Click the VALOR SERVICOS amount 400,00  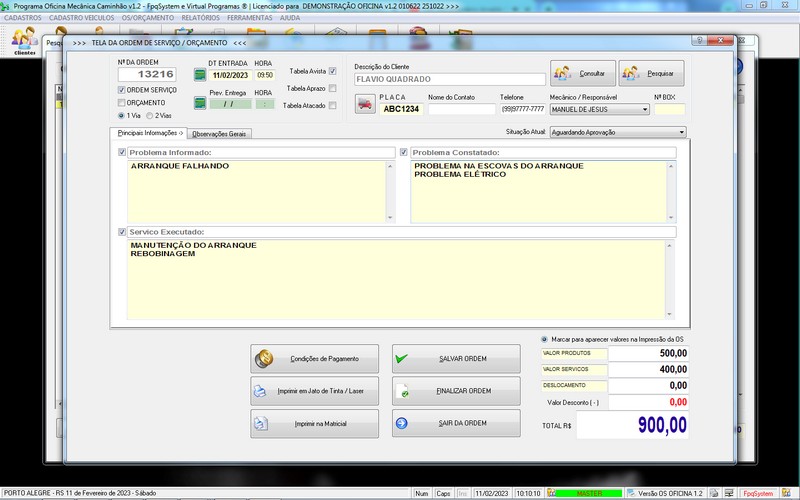[648, 369]
